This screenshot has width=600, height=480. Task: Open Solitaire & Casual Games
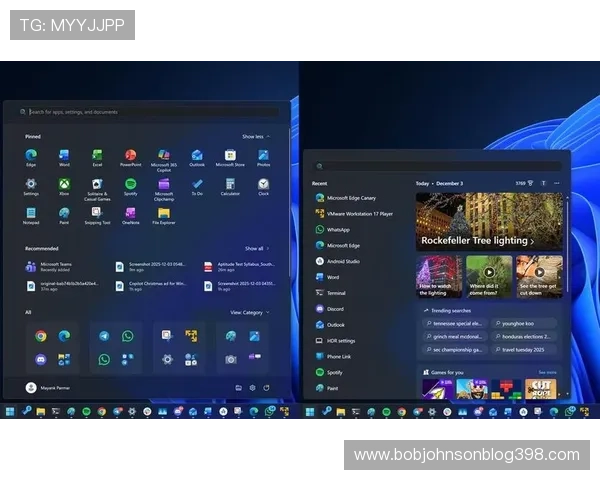(x=97, y=189)
